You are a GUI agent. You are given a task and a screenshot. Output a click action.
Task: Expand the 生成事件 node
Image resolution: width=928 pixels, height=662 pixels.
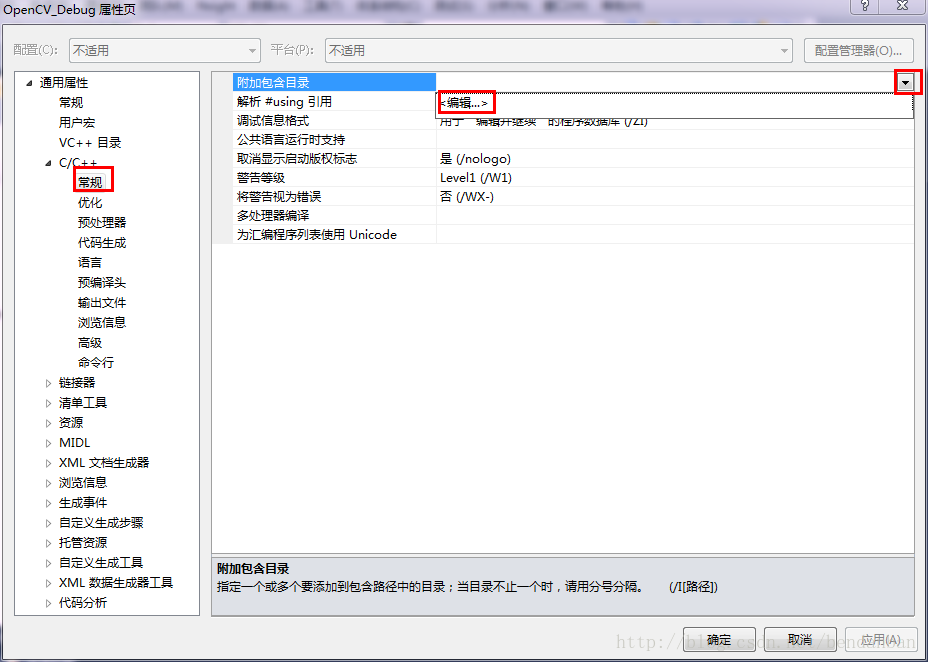[49, 503]
